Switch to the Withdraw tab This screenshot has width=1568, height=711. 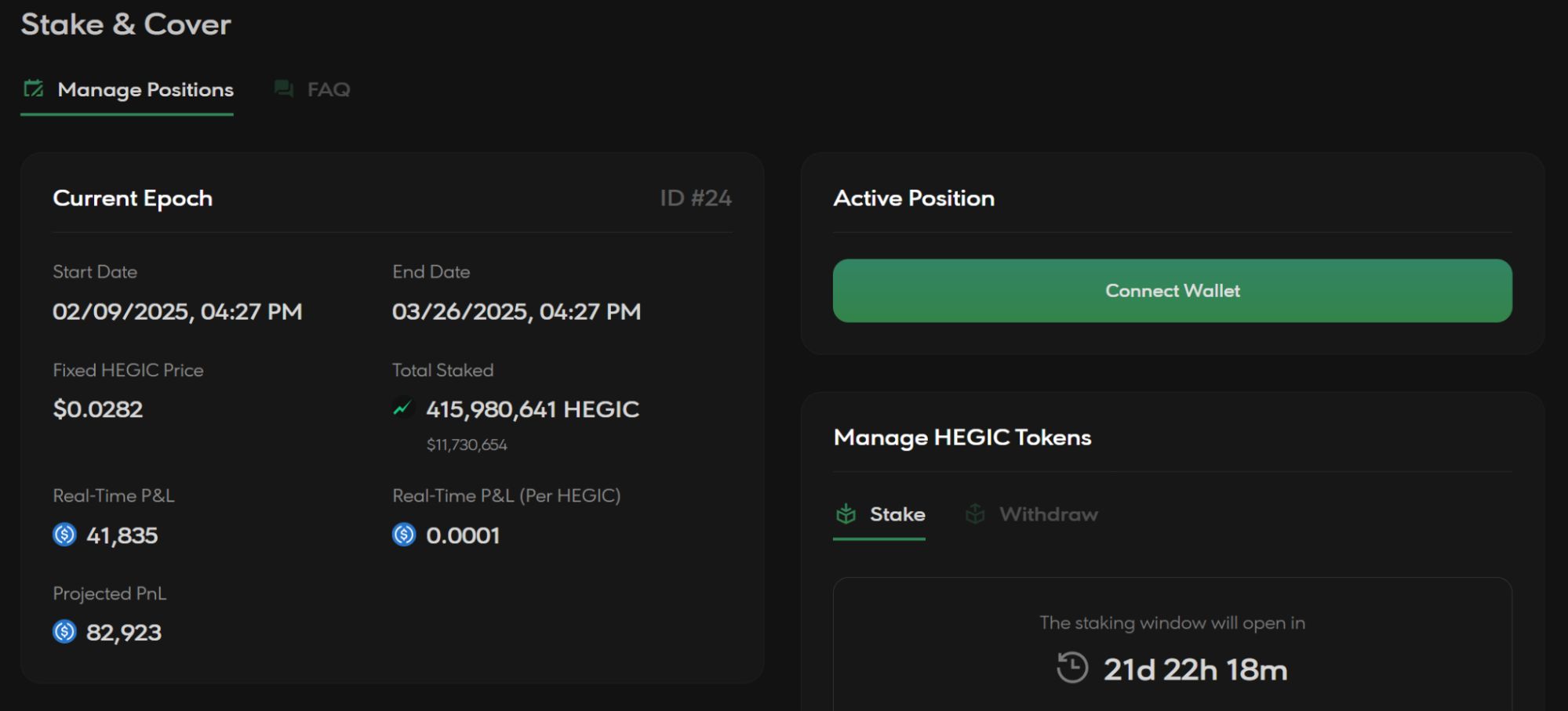point(1048,514)
